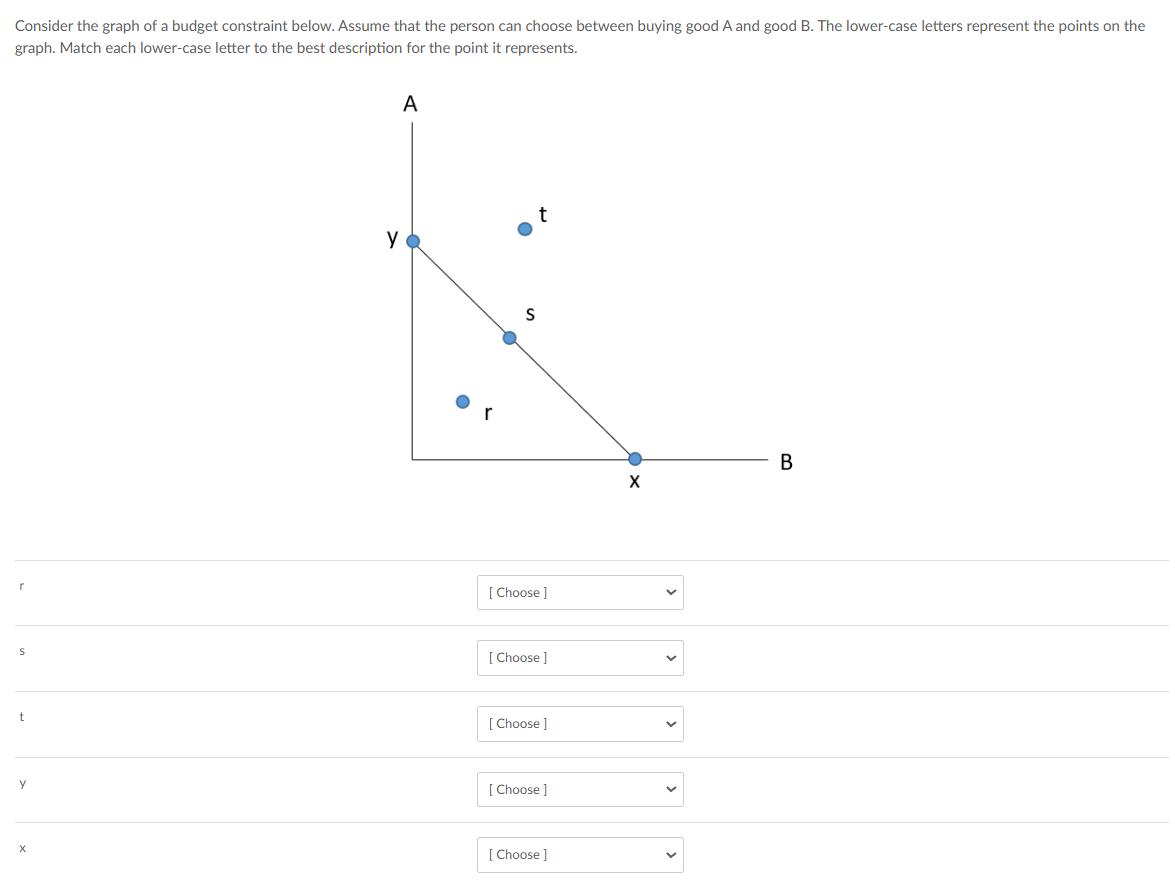Viewport: 1175px width, 895px height.
Task: Click the chevron arrow in row s dropdown
Action: coord(671,658)
